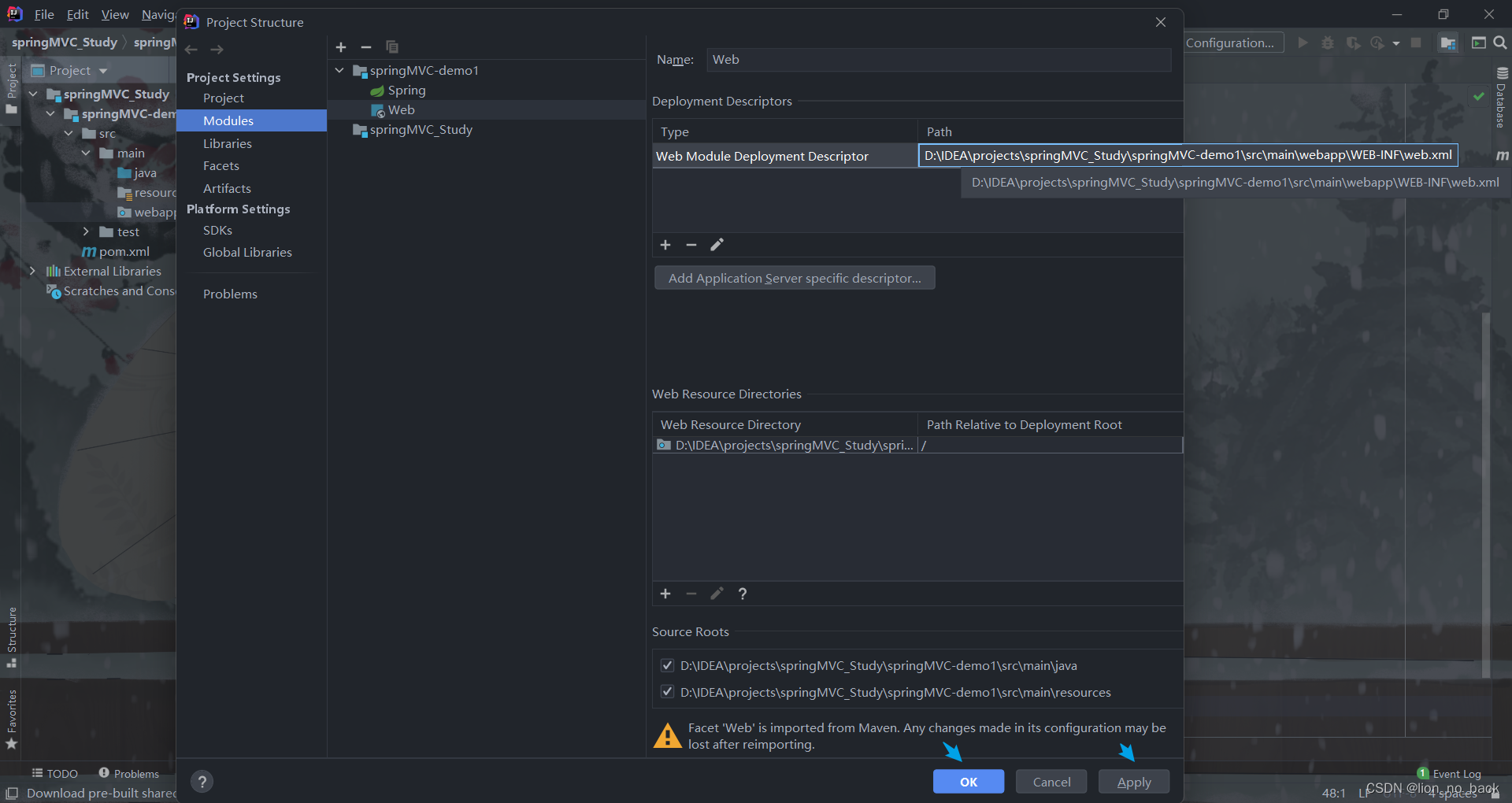Uncheck the src\main\resources source root
1512x803 pixels.
pyautogui.click(x=667, y=692)
